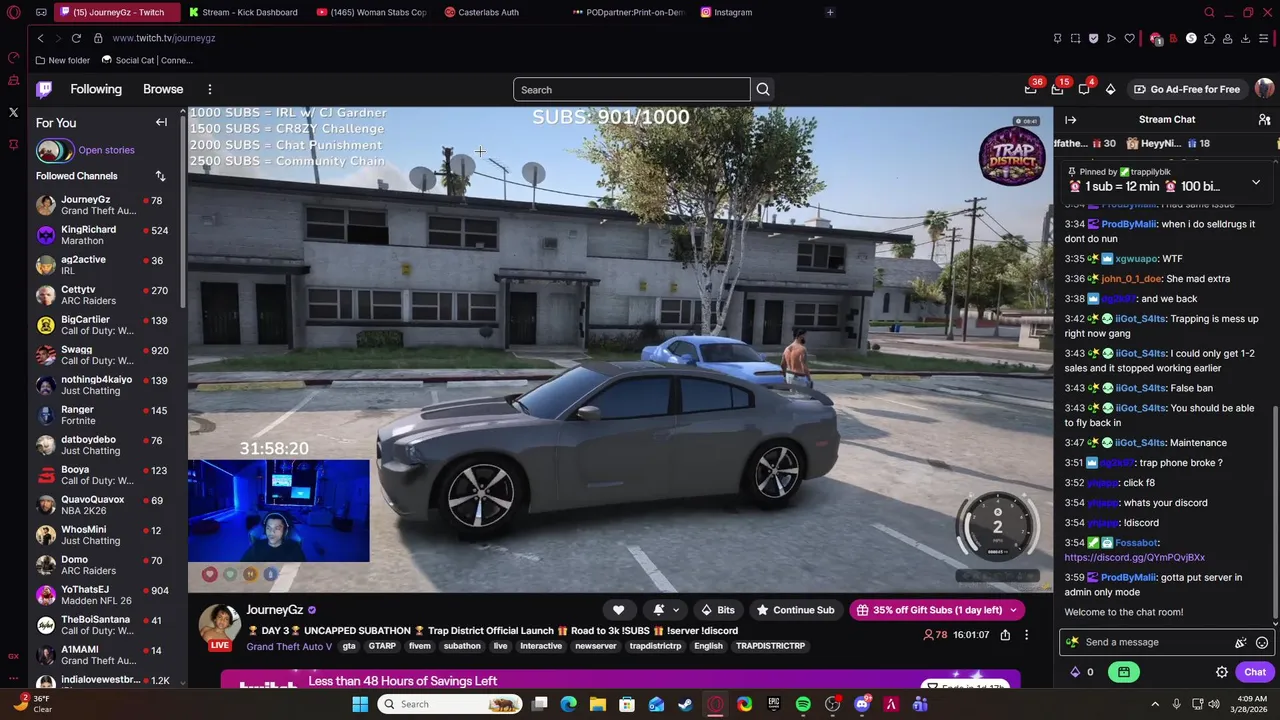Image resolution: width=1280 pixels, height=720 pixels.
Task: Open Prime loot icon with 36 badge
Action: (1031, 89)
